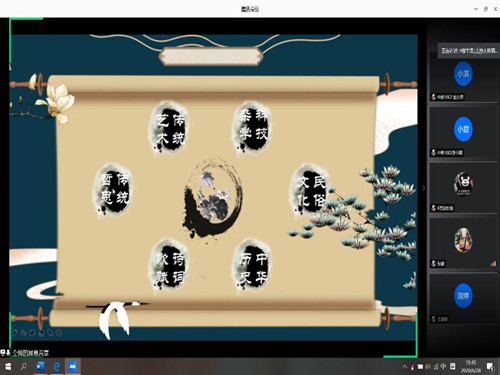Select the pen tool in slideshow controls
This screenshot has width=500, height=375.
(x=15, y=332)
